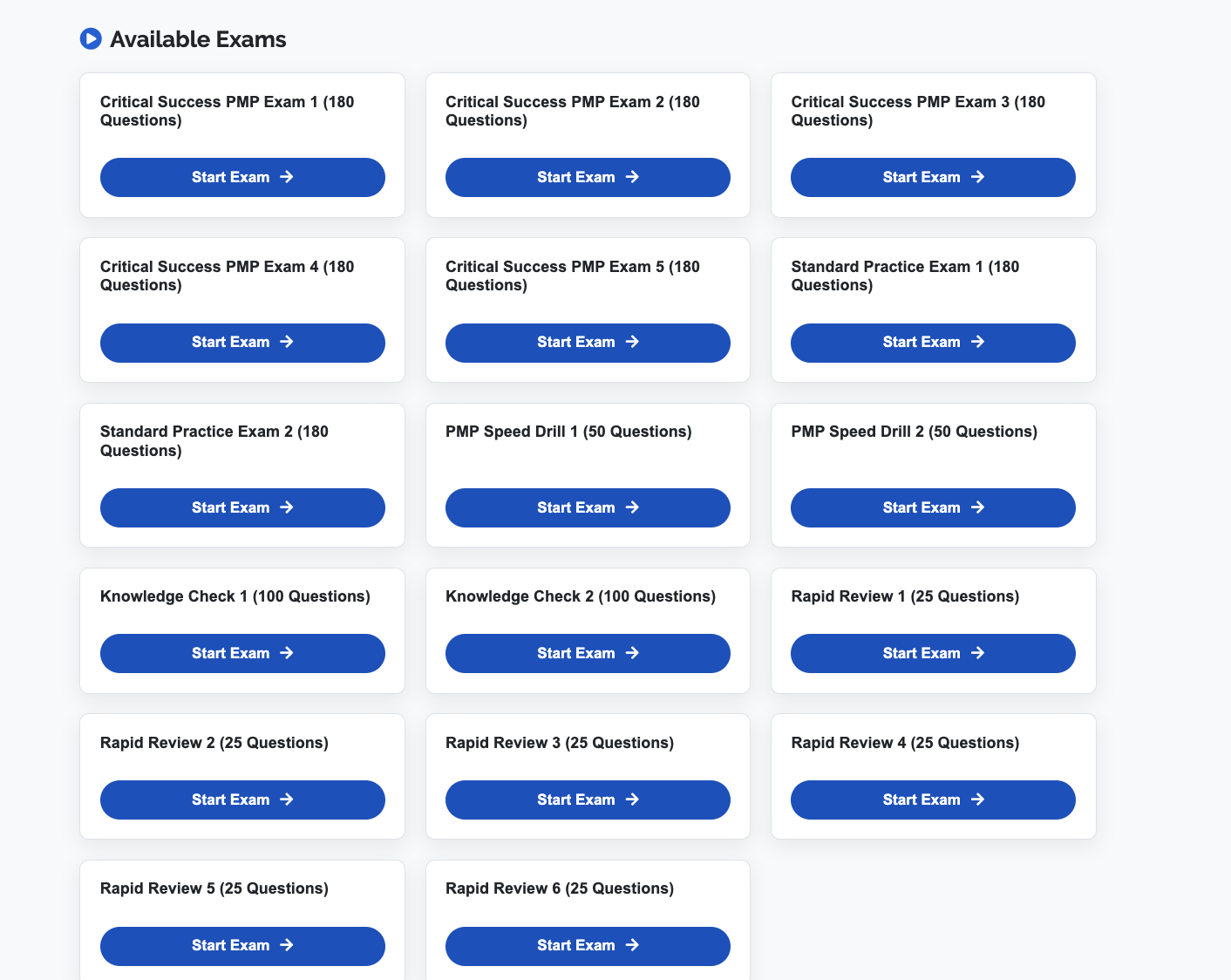Click arrow icon on Standard Practice Exam 1
Image resolution: width=1231 pixels, height=980 pixels.
tap(978, 342)
